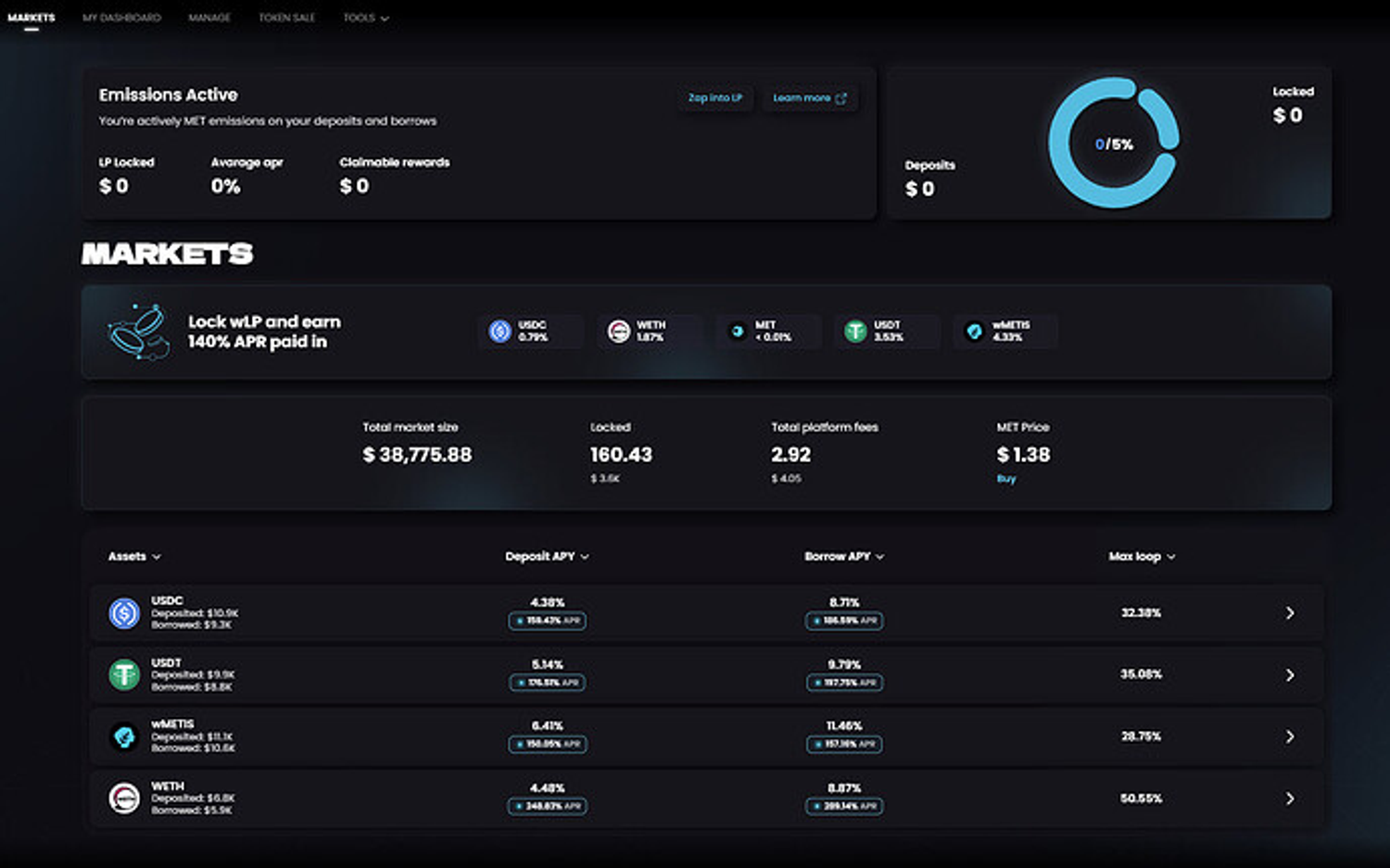The image size is (1390, 868).
Task: Click the USDT Tether icon in assets table
Action: (x=124, y=675)
